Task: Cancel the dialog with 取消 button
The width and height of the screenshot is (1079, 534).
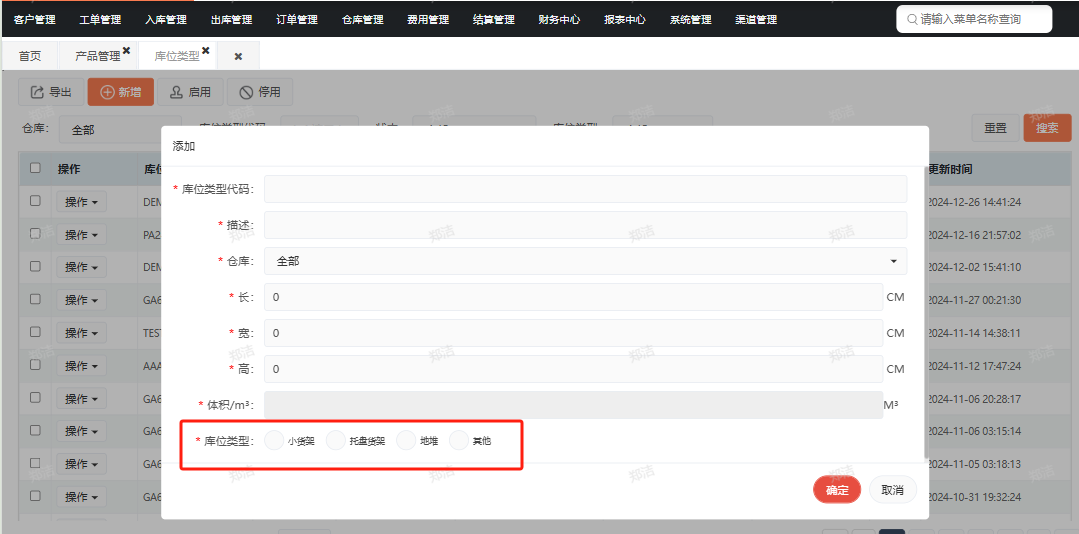Action: point(893,490)
